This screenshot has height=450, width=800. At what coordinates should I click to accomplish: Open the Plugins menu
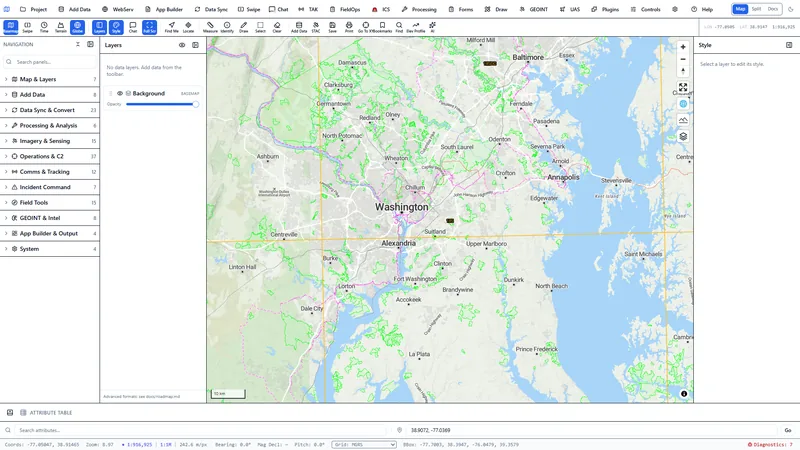point(606,9)
